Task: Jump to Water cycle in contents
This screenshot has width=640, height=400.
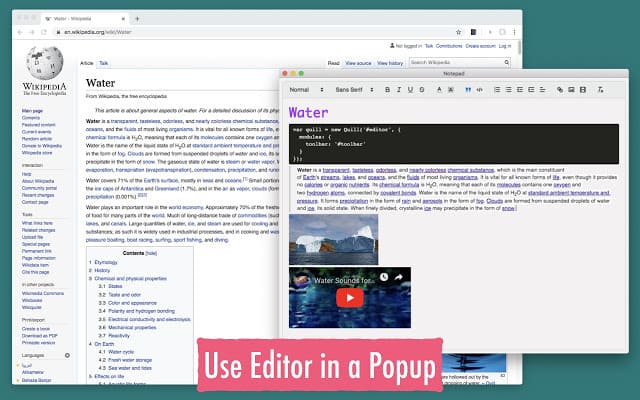Action: pos(121,352)
